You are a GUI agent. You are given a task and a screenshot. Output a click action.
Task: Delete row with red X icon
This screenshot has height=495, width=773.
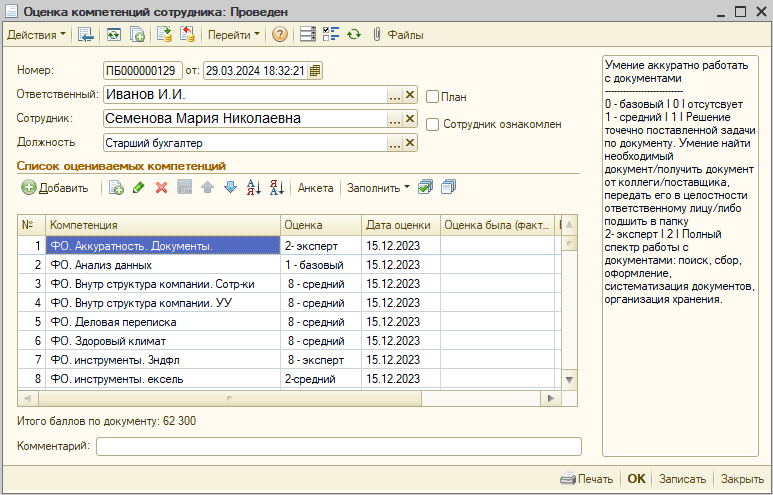(x=161, y=188)
